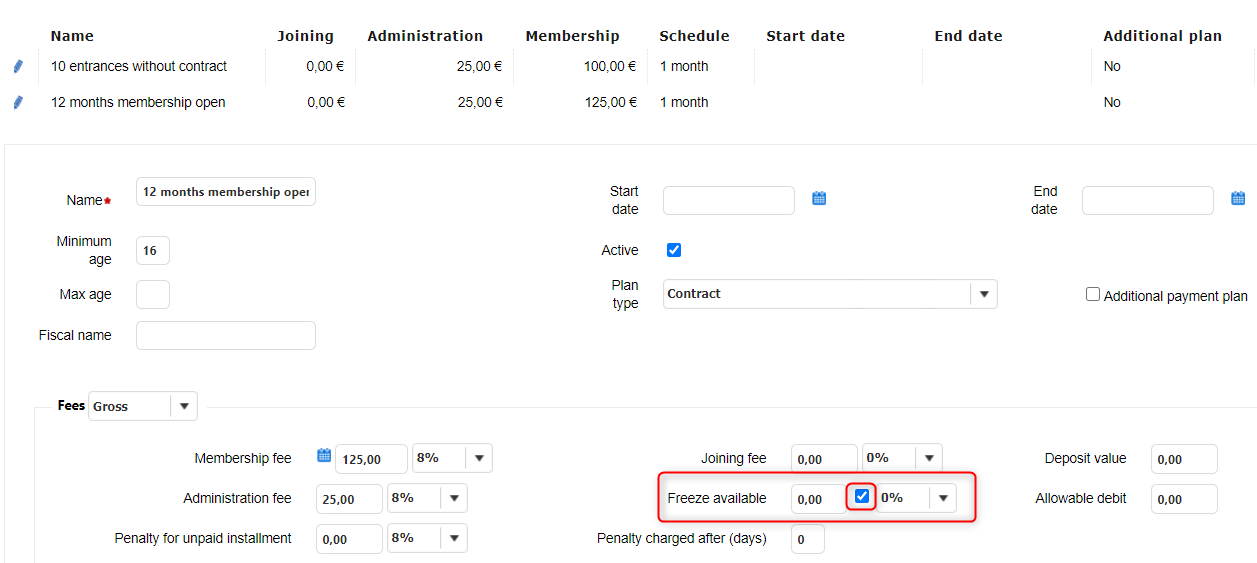Image resolution: width=1257 pixels, height=563 pixels.
Task: Select the 12 months membership open row
Action: [x=138, y=102]
